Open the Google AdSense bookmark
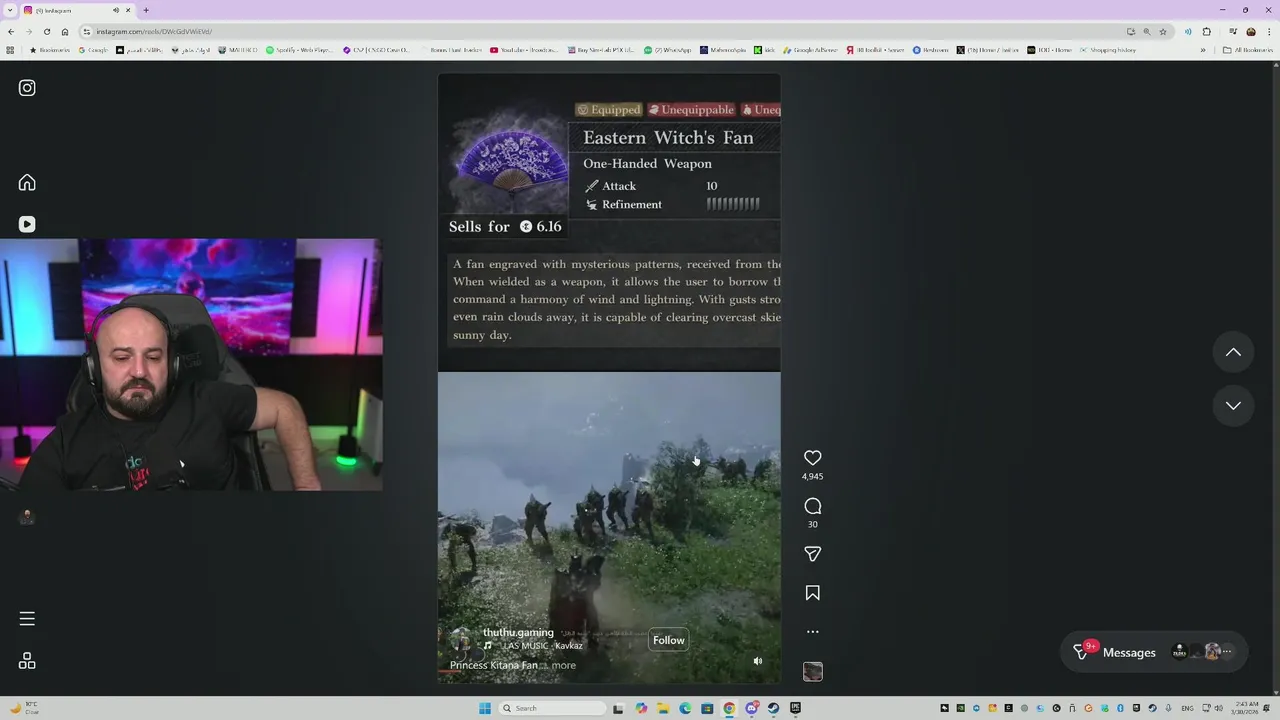The height and width of the screenshot is (720, 1280). pyautogui.click(x=810, y=50)
